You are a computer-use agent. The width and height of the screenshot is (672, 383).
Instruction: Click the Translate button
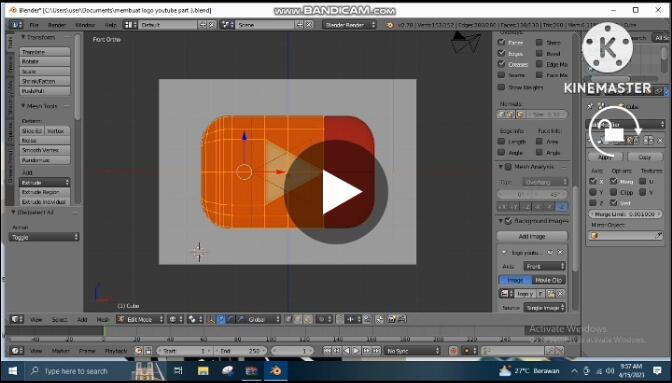[x=45, y=52]
